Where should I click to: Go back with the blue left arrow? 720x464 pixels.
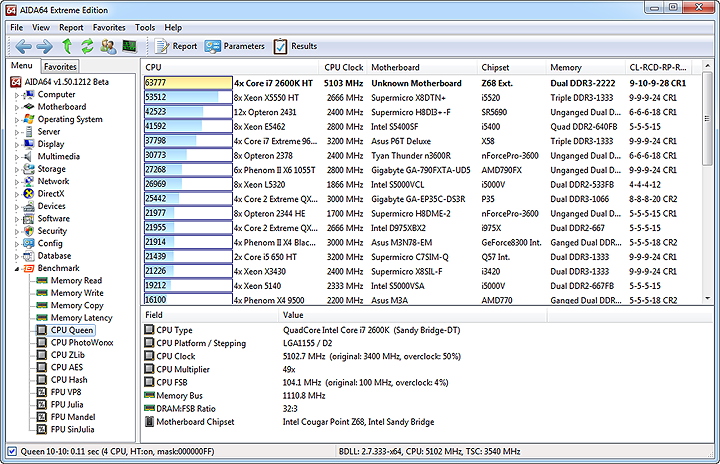pos(23,46)
